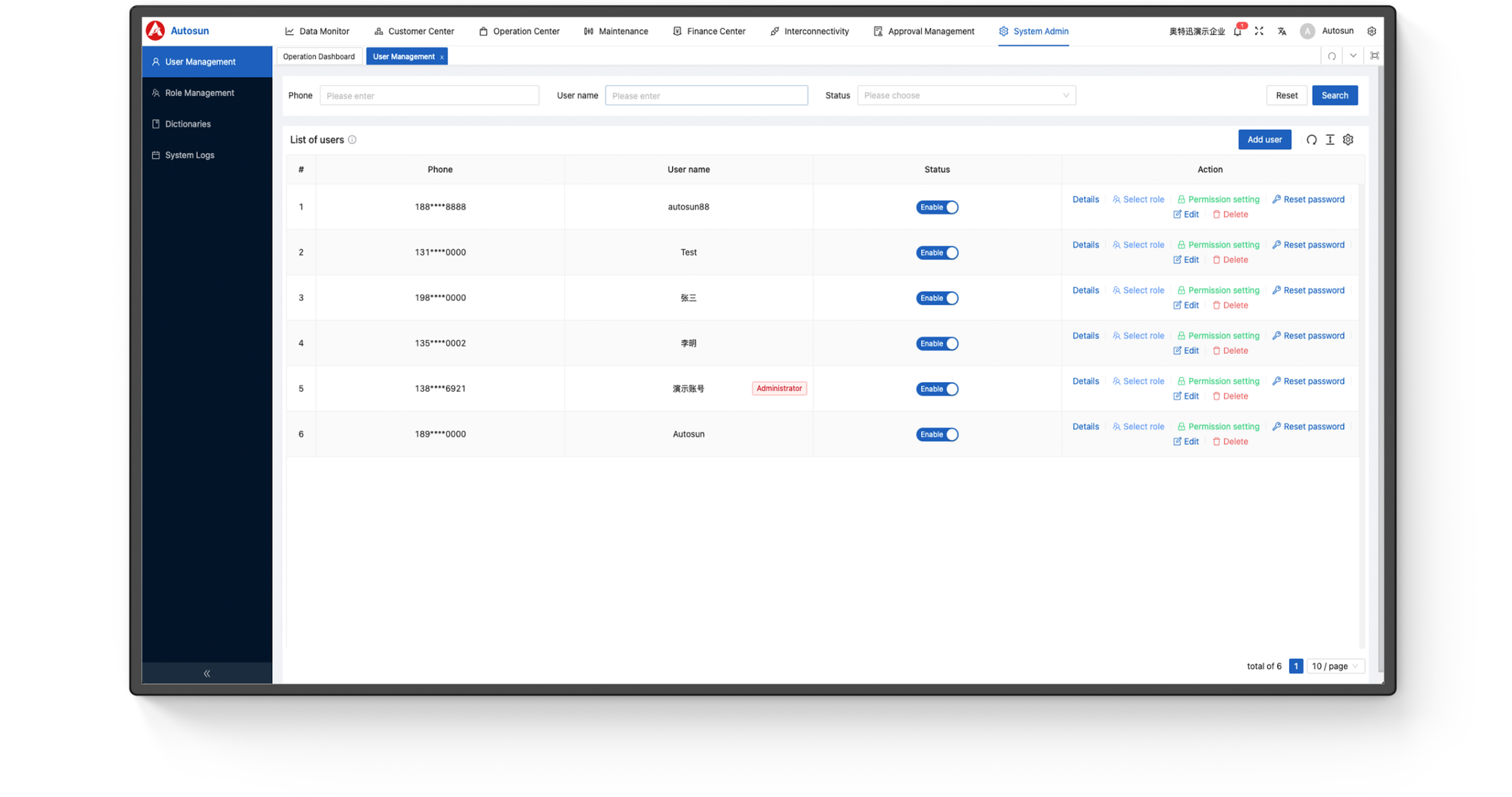The height and width of the screenshot is (797, 1512).
Task: Click the Phone search input field
Action: point(429,96)
